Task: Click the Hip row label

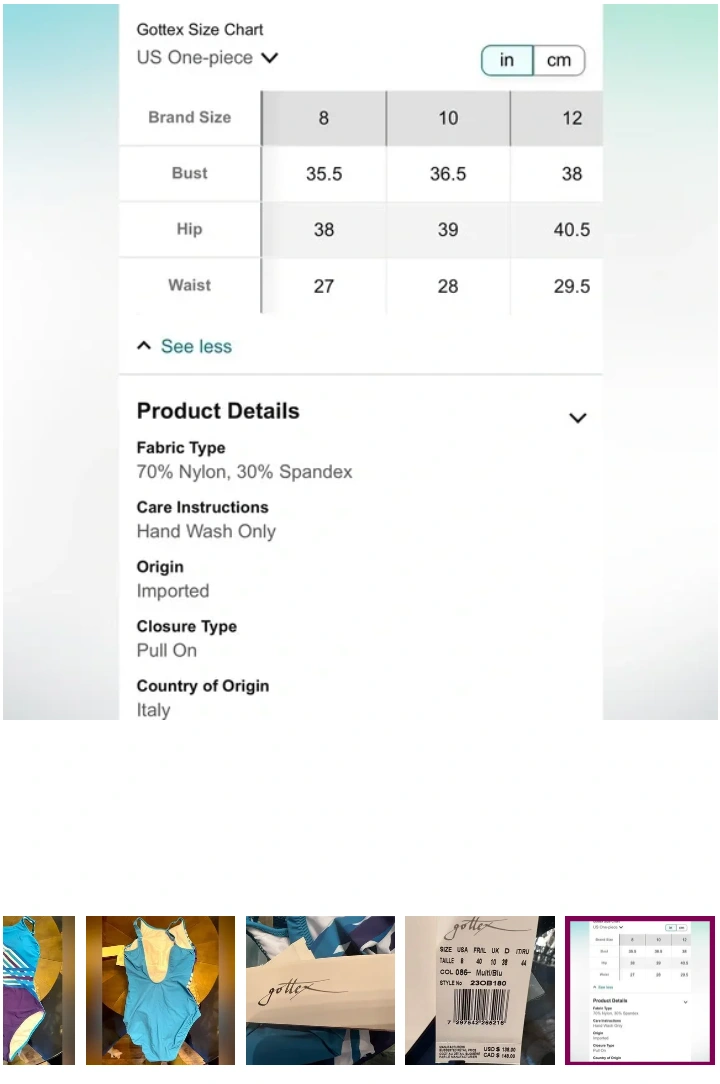Action: 189,229
